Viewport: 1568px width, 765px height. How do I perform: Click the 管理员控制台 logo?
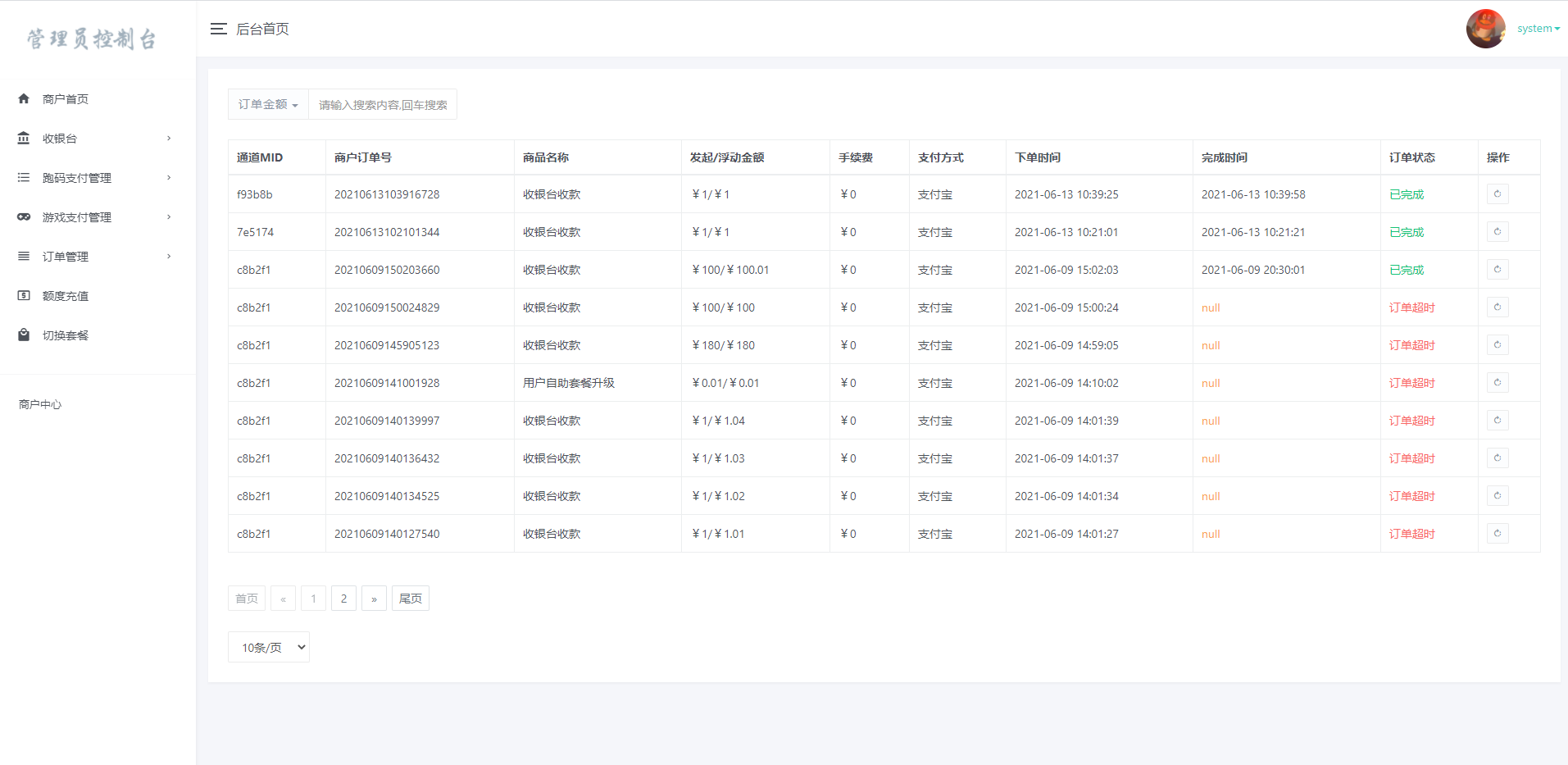coord(92,39)
